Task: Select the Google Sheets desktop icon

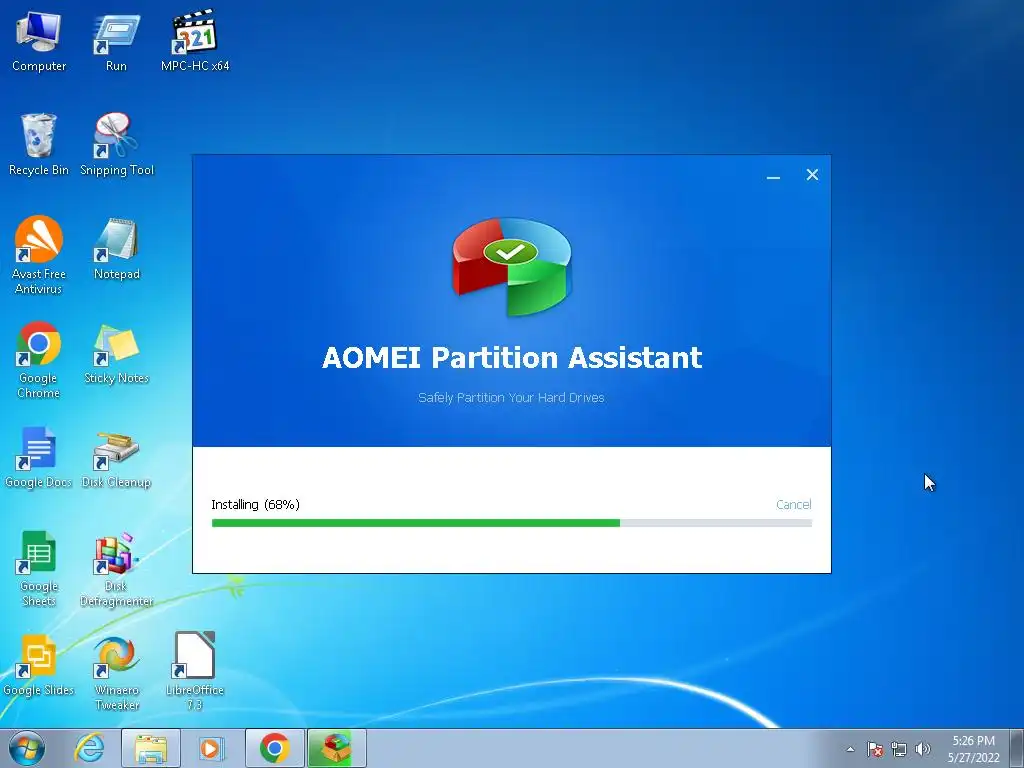Action: [x=39, y=569]
